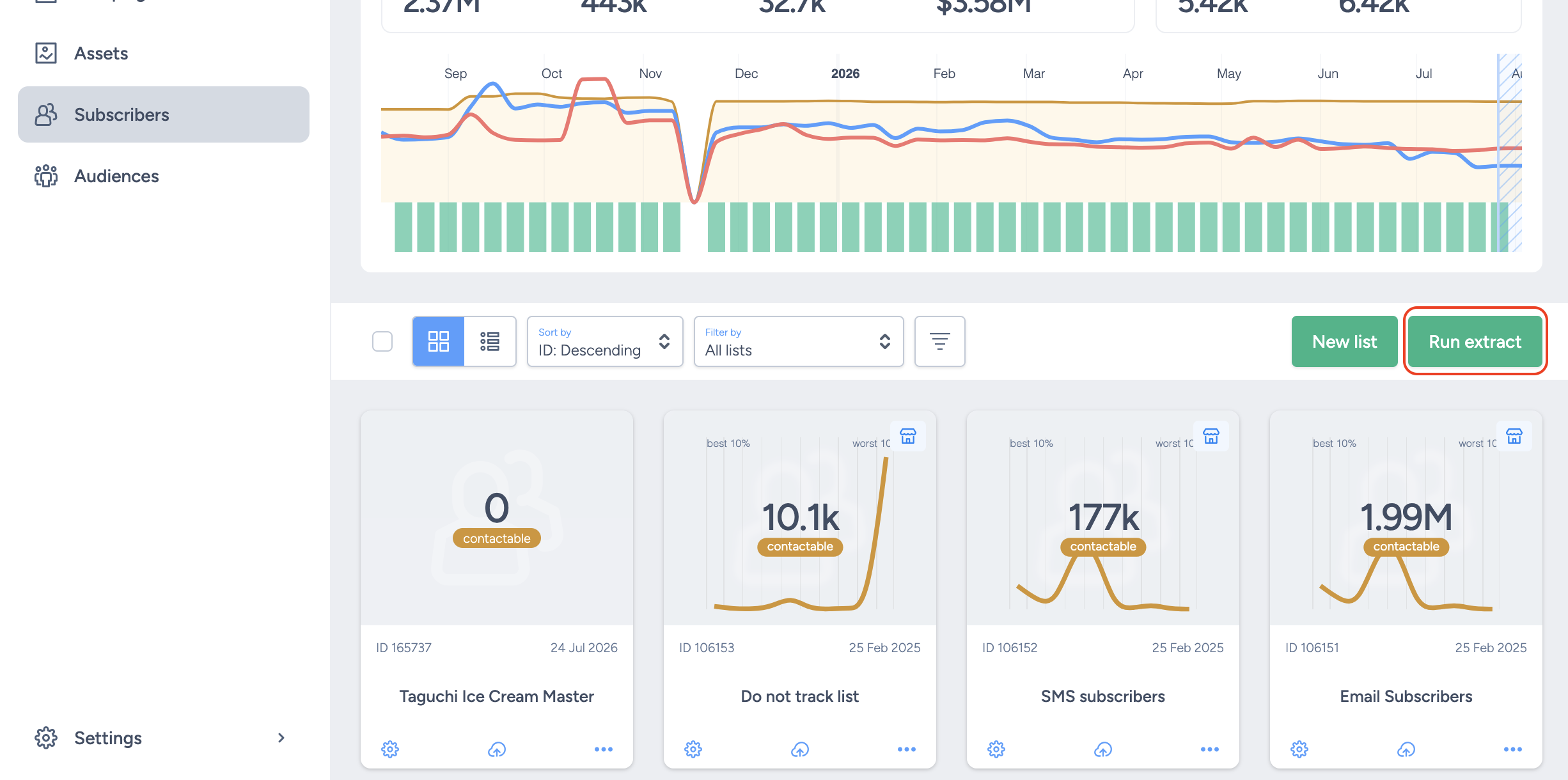Screen dimensions: 1568x780
Task: Click the 1.99M contactable card chart
Action: tap(1406, 518)
